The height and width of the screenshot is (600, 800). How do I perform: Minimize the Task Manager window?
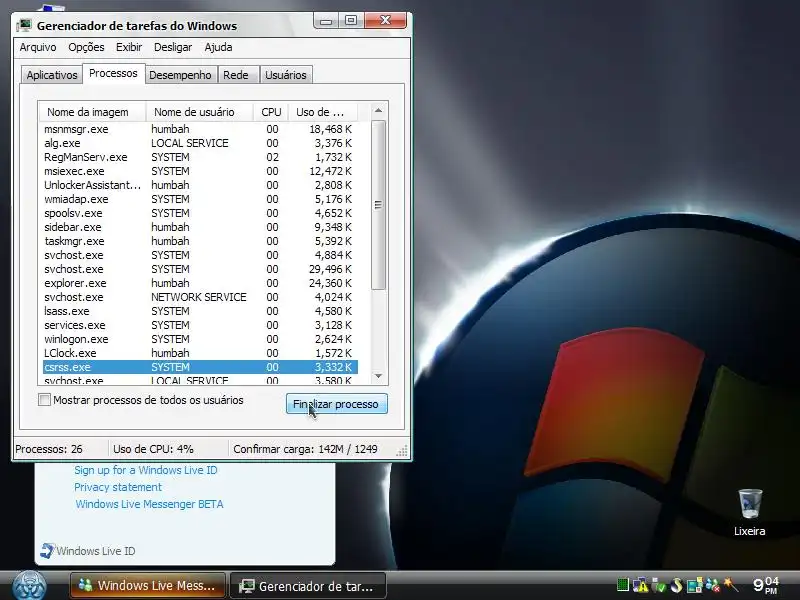[327, 21]
